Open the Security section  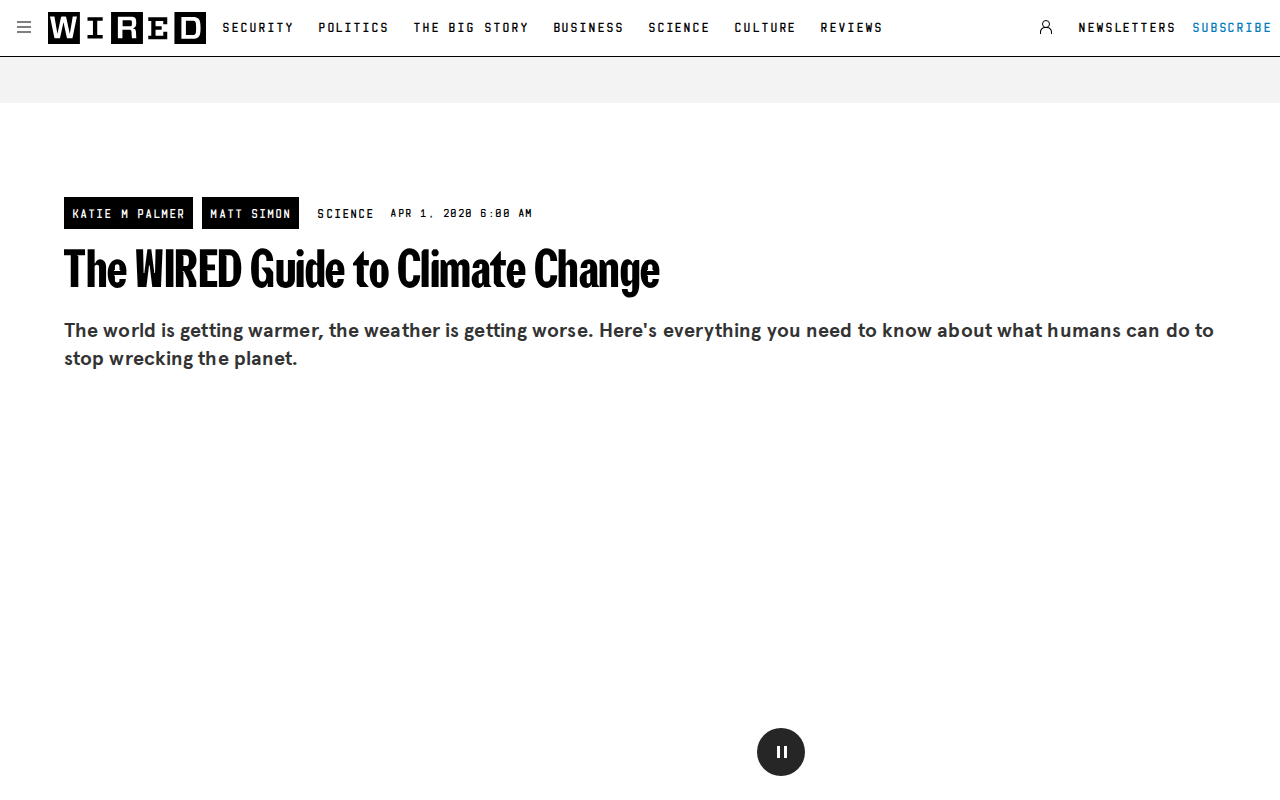258,28
